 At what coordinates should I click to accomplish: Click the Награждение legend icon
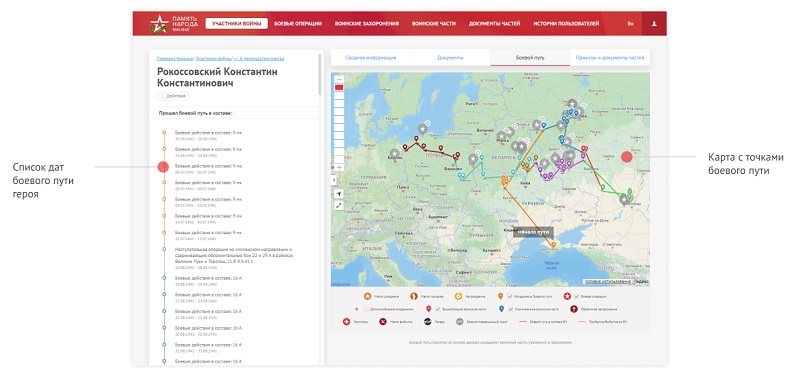click(458, 296)
